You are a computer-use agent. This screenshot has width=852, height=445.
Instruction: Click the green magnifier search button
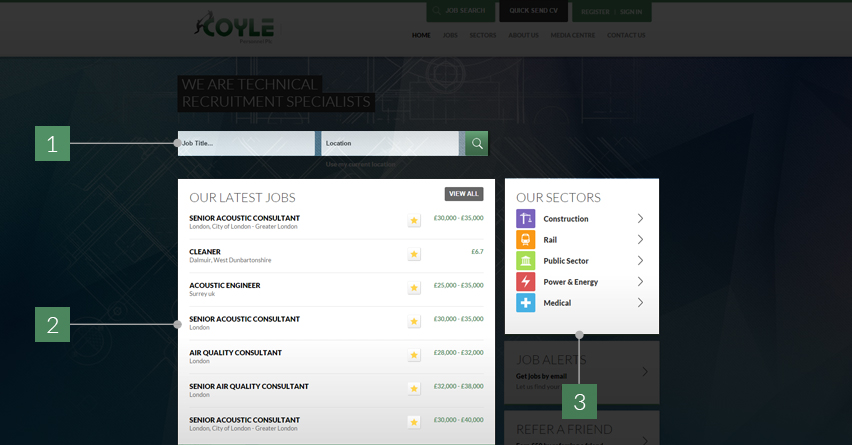(x=477, y=143)
